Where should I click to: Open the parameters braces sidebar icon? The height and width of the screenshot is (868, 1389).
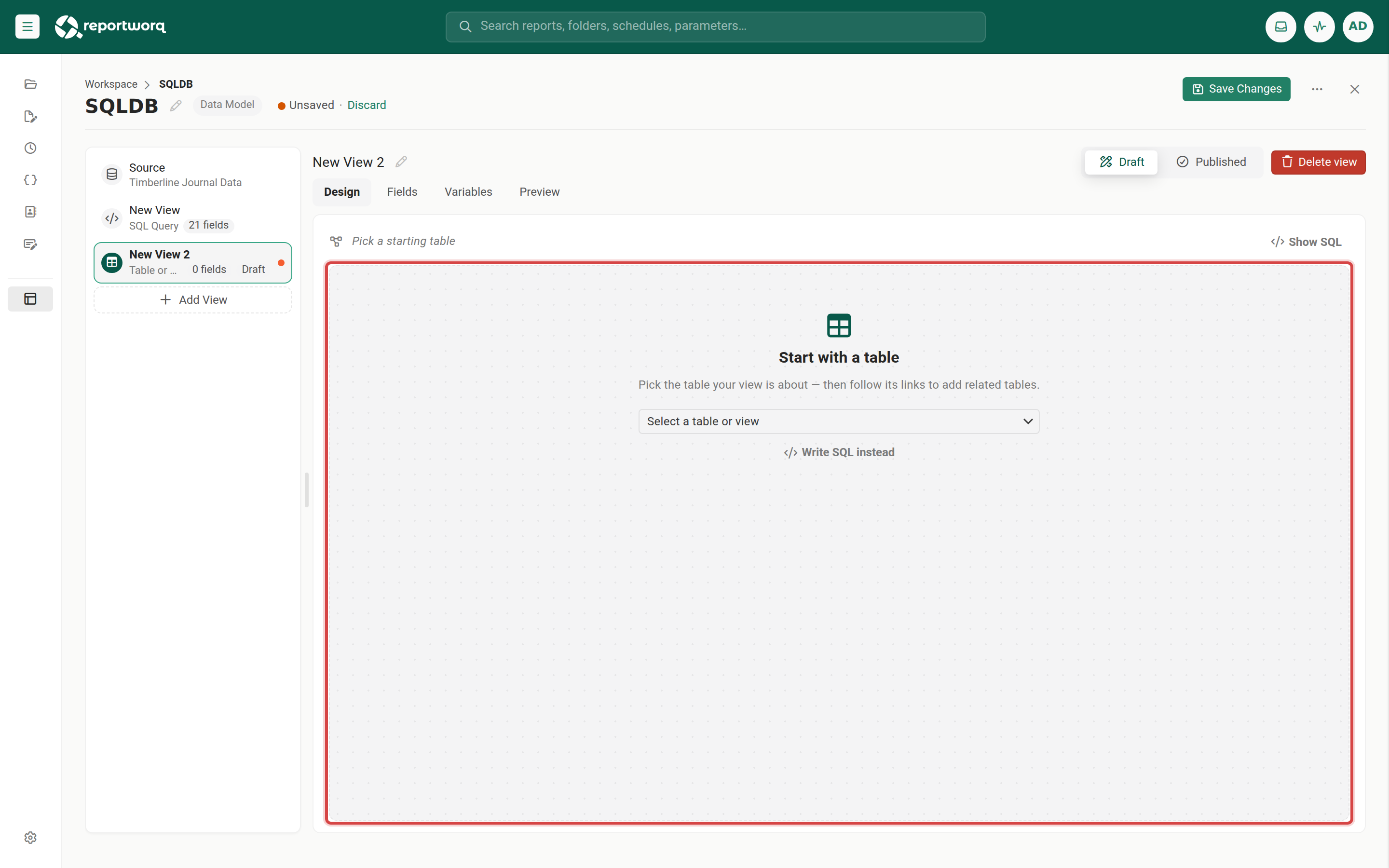[30, 180]
